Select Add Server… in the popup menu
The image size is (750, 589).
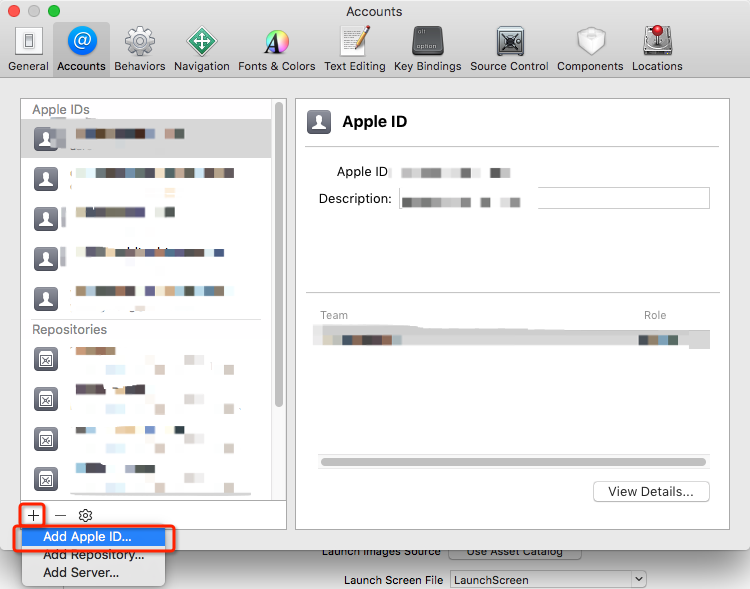(x=81, y=573)
